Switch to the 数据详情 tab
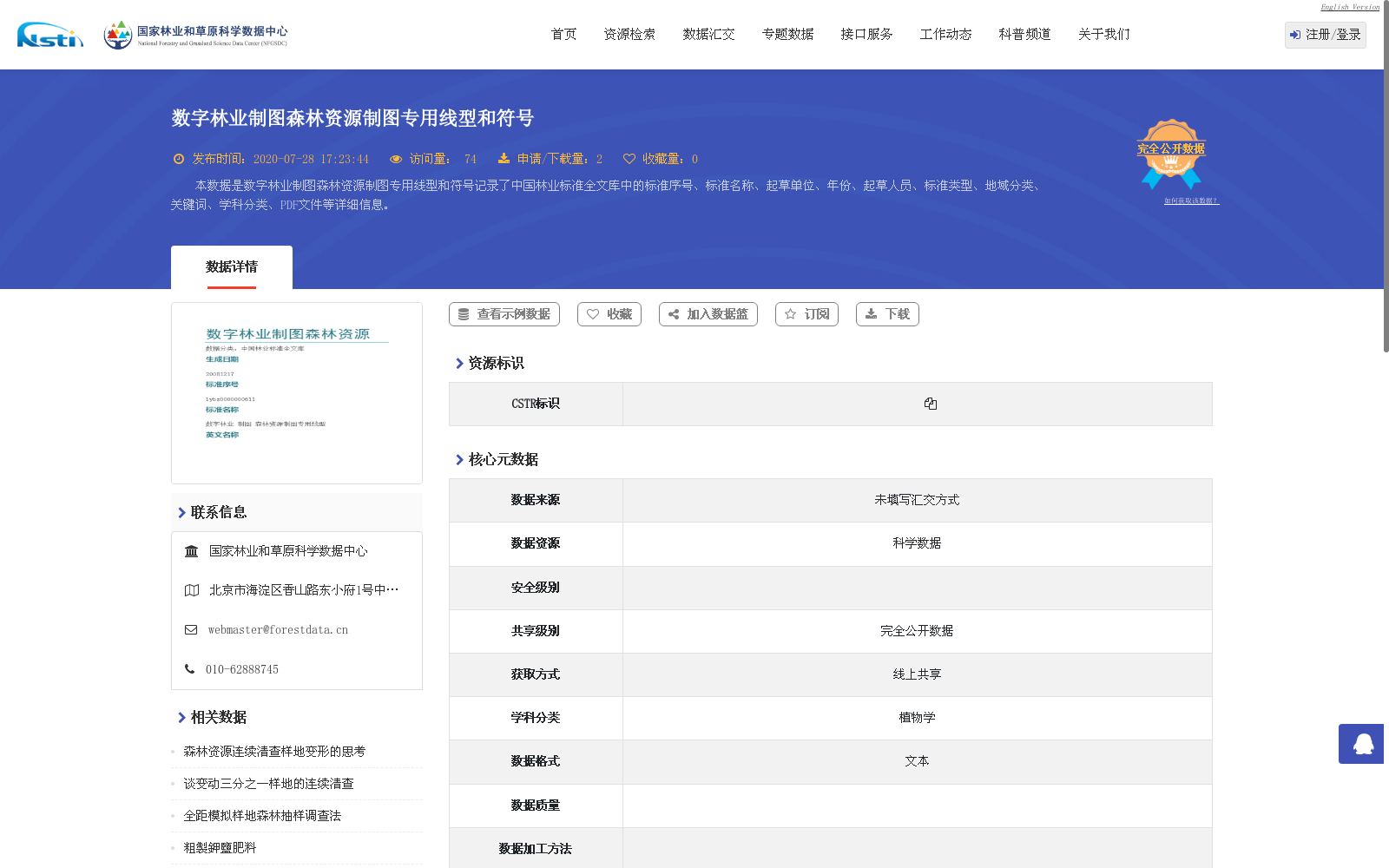 [x=231, y=266]
